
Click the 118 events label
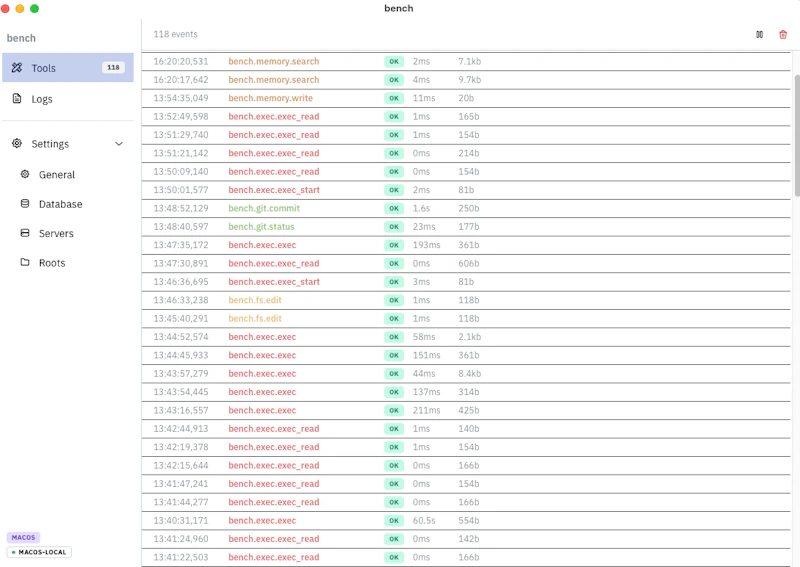tap(175, 34)
